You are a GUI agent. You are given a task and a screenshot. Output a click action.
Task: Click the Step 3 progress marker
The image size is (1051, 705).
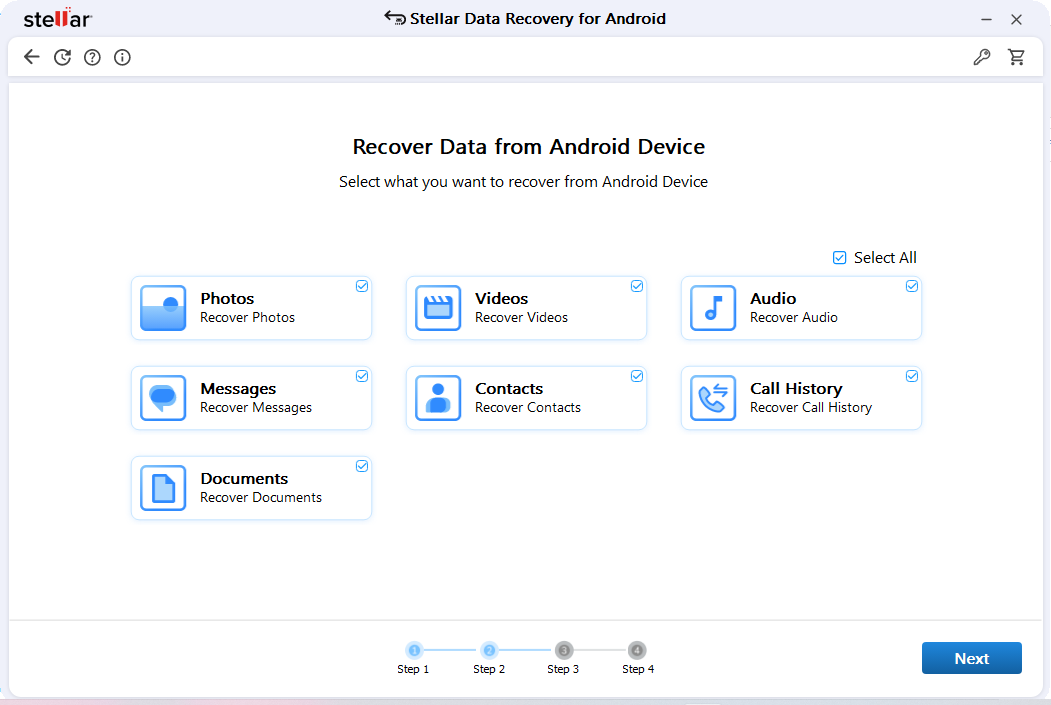coord(564,650)
